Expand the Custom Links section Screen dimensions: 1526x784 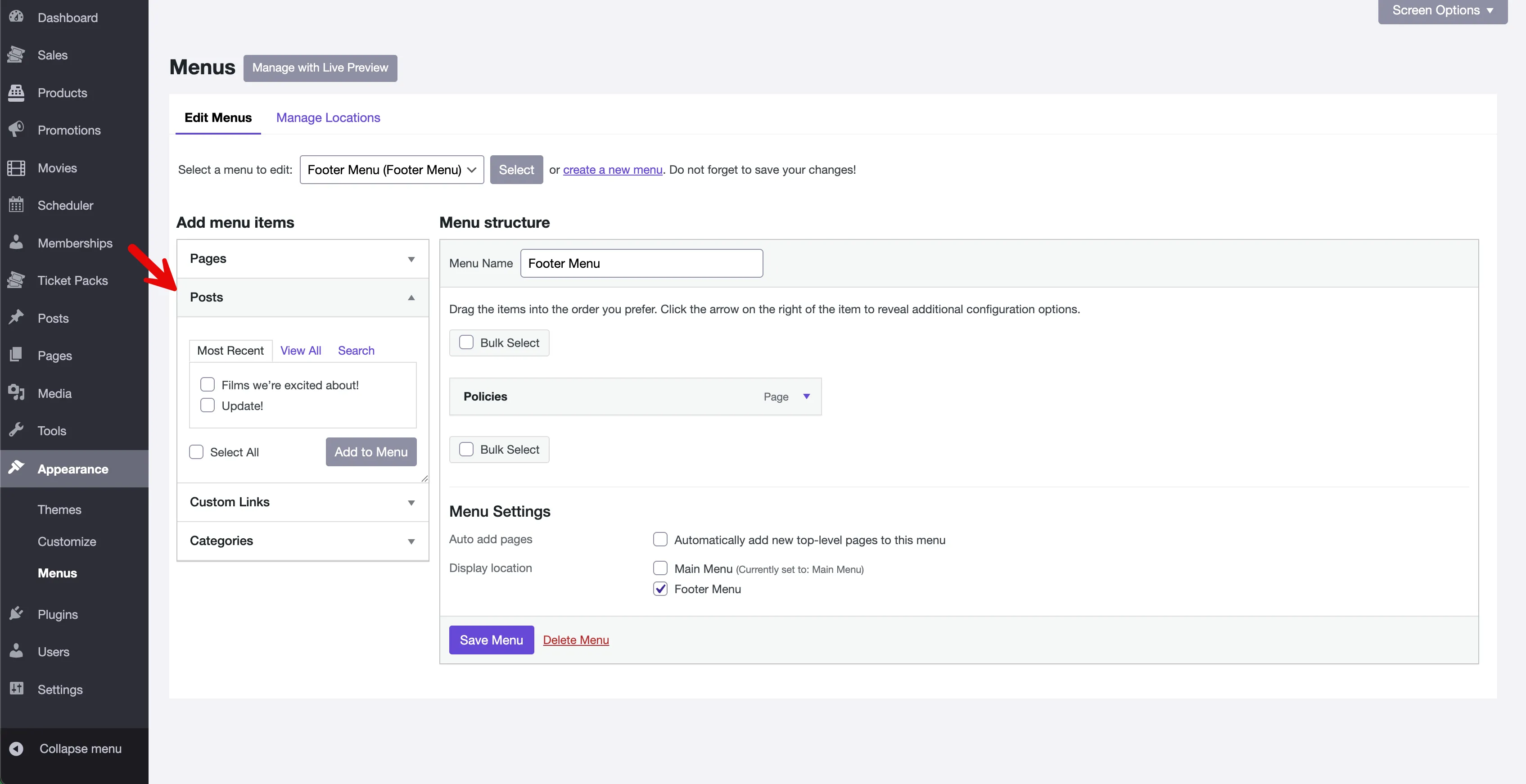[302, 502]
